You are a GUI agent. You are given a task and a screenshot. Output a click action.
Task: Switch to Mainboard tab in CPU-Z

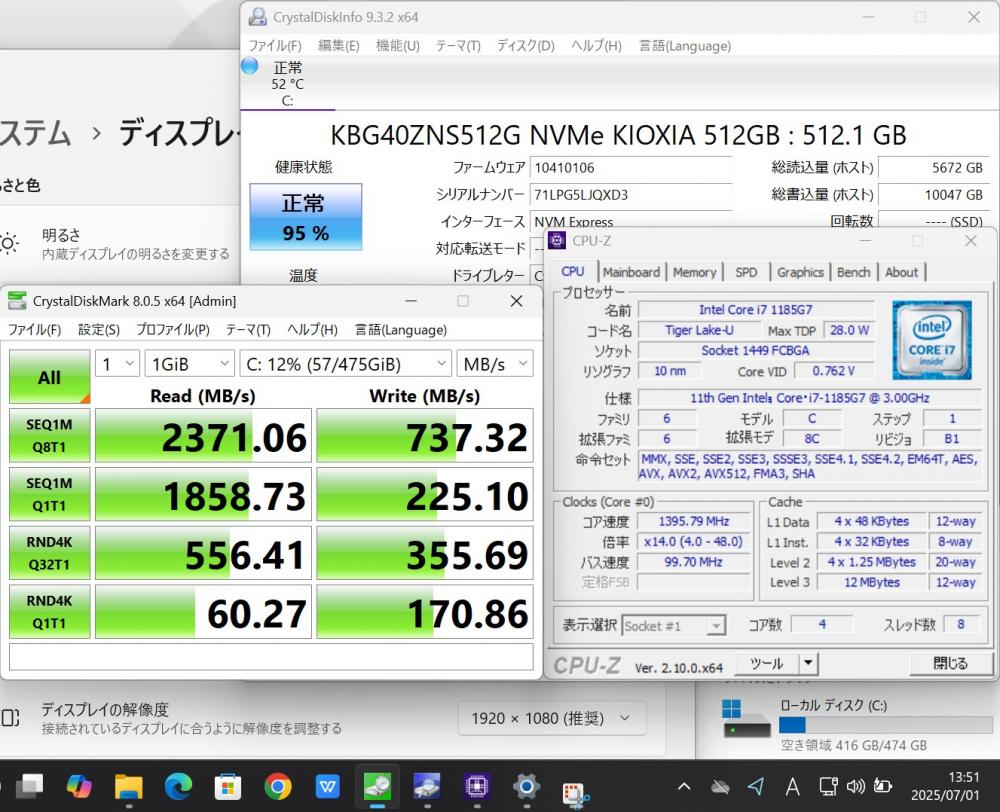point(631,272)
